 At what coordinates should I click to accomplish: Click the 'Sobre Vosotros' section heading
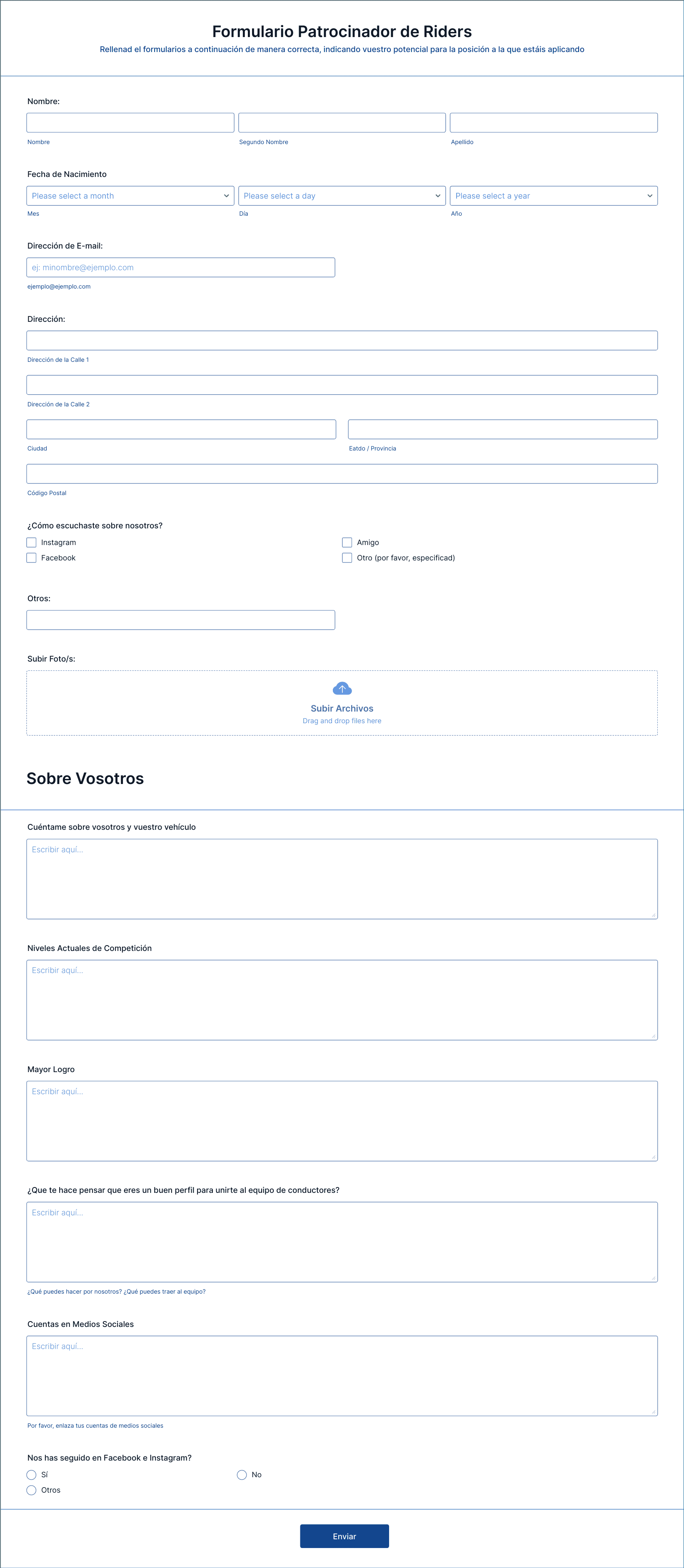pyautogui.click(x=85, y=778)
